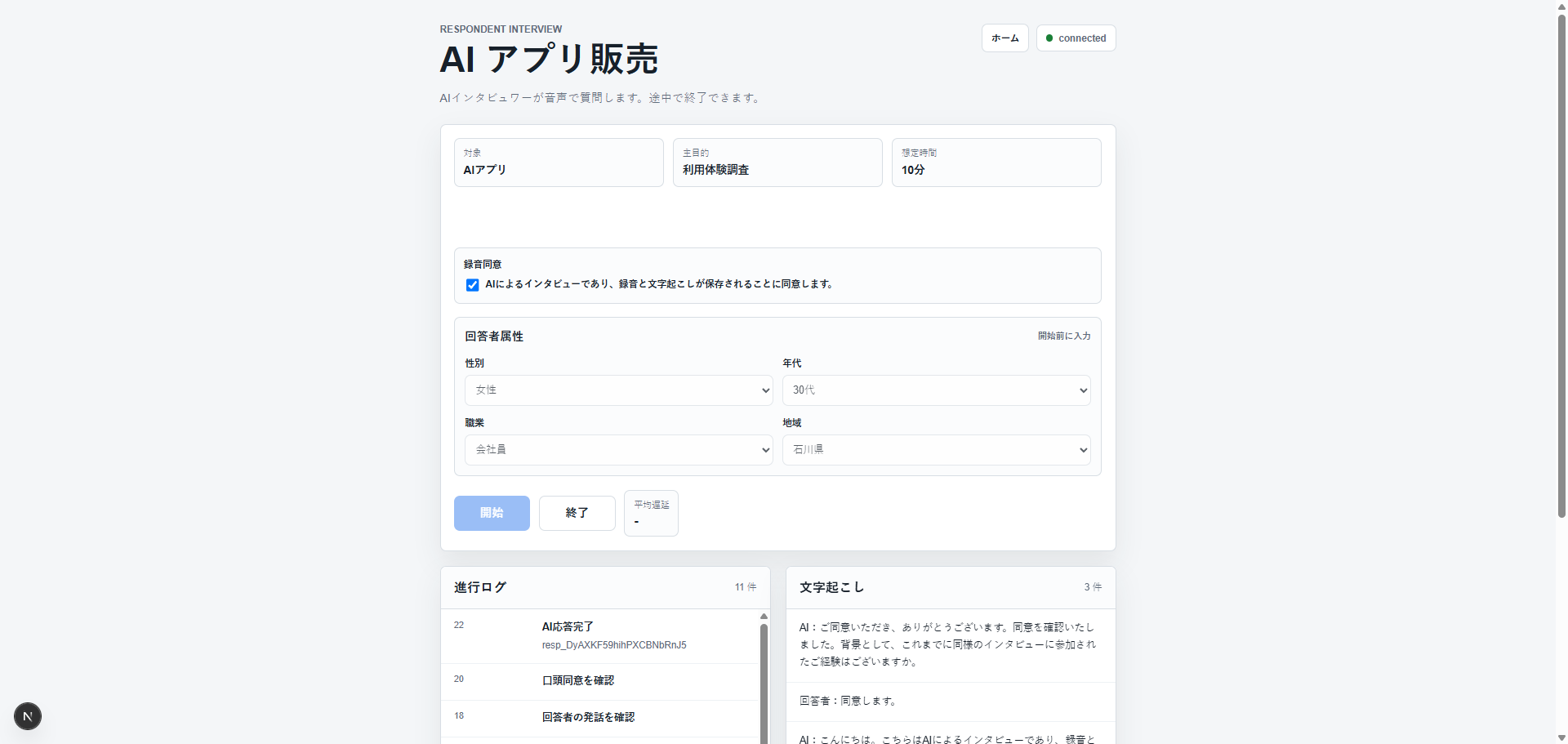The width and height of the screenshot is (1568, 744).
Task: Click log sequence number 20
Action: point(459,679)
